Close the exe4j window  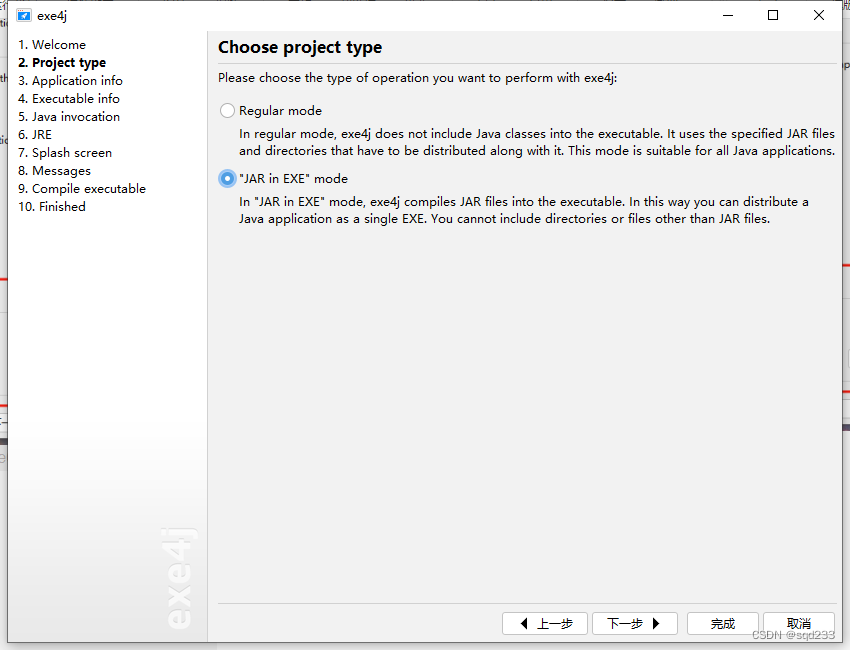[819, 15]
